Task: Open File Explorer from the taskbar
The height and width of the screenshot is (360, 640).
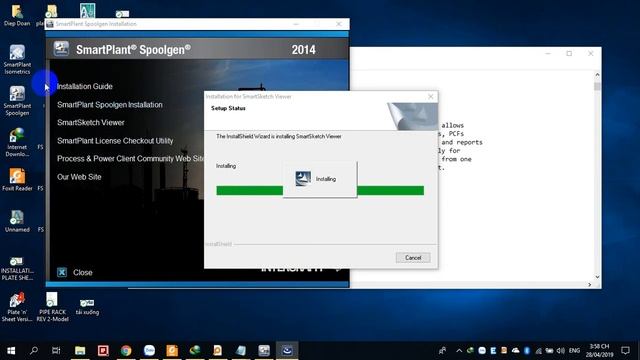Action: [x=80, y=351]
